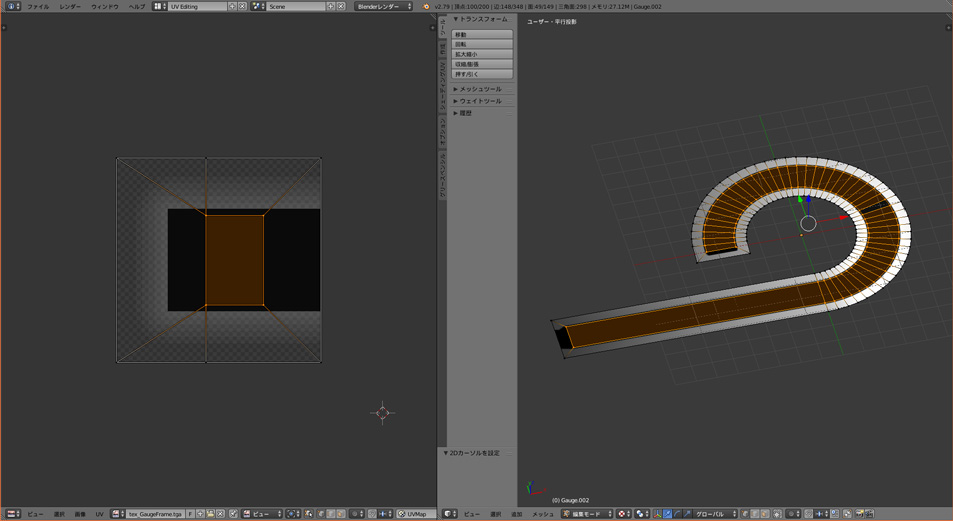
Task: Open the Blenderレンダー engine dropdown
Action: (384, 6)
